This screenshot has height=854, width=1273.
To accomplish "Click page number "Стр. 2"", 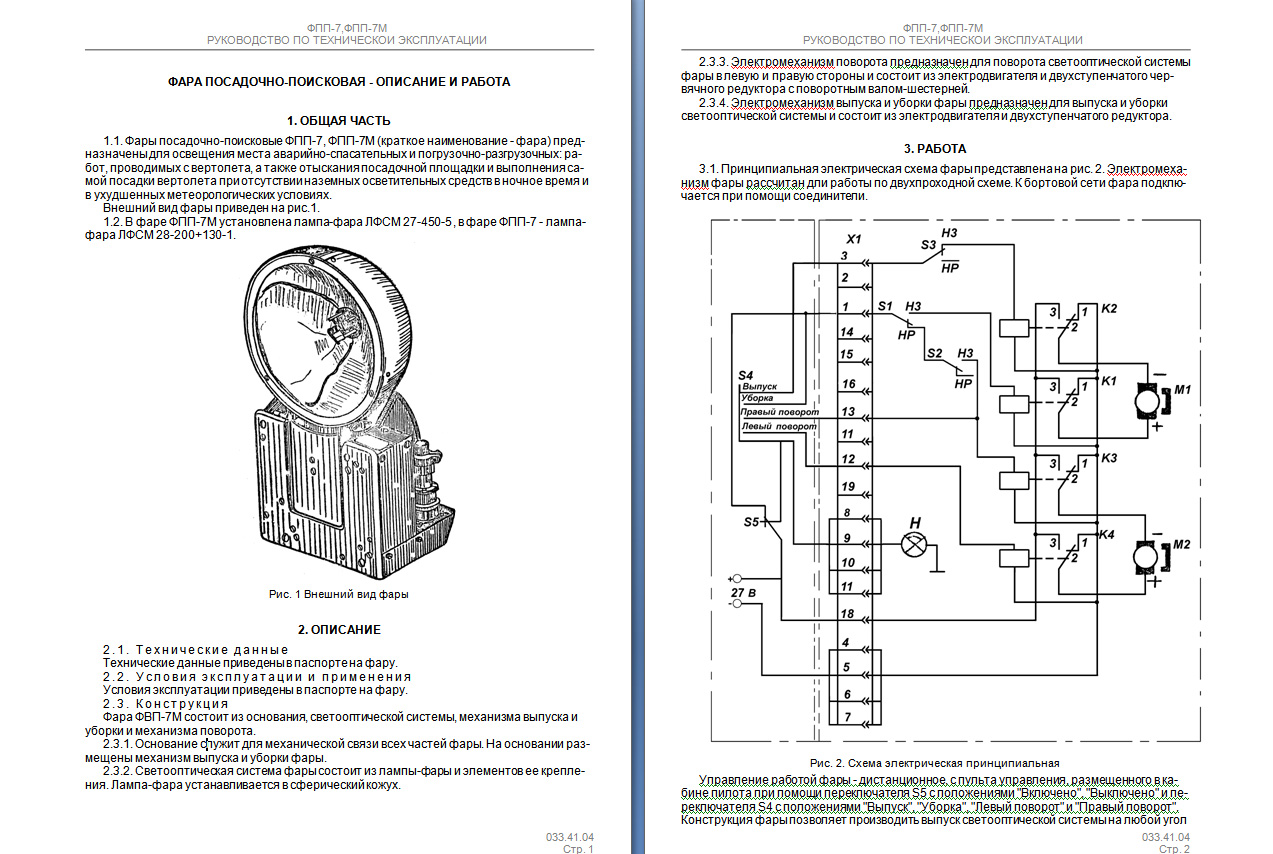I will click(1174, 849).
